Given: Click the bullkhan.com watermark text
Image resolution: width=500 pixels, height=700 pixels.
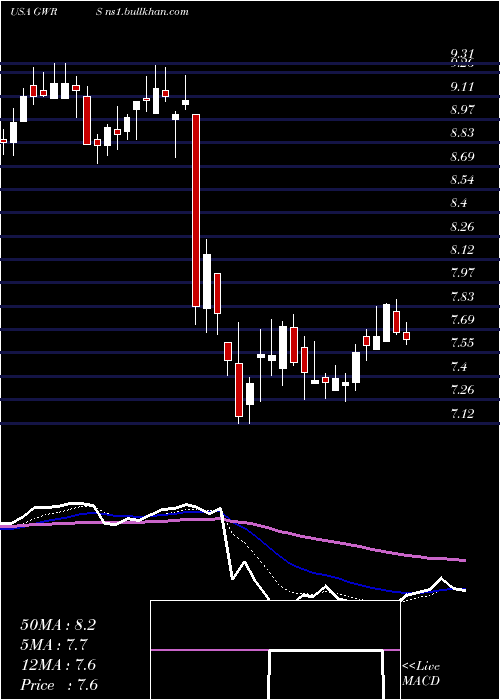Looking at the screenshot, I should (143, 12).
